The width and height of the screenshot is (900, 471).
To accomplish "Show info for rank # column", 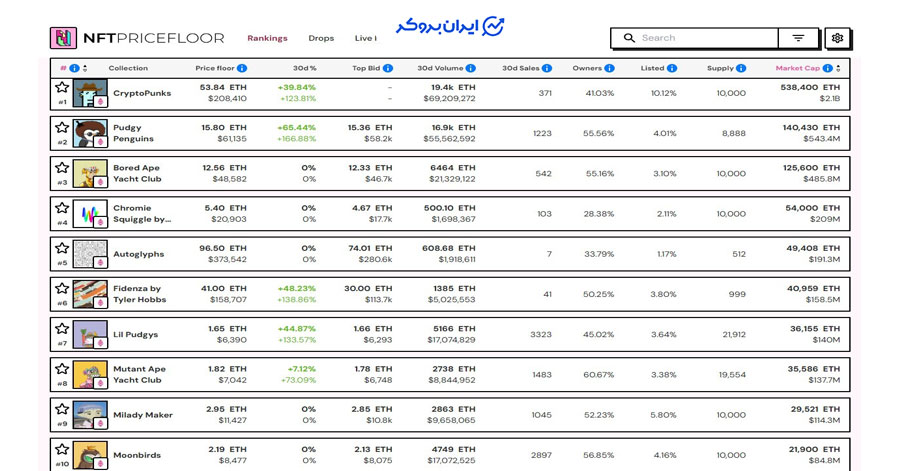I will (x=75, y=68).
